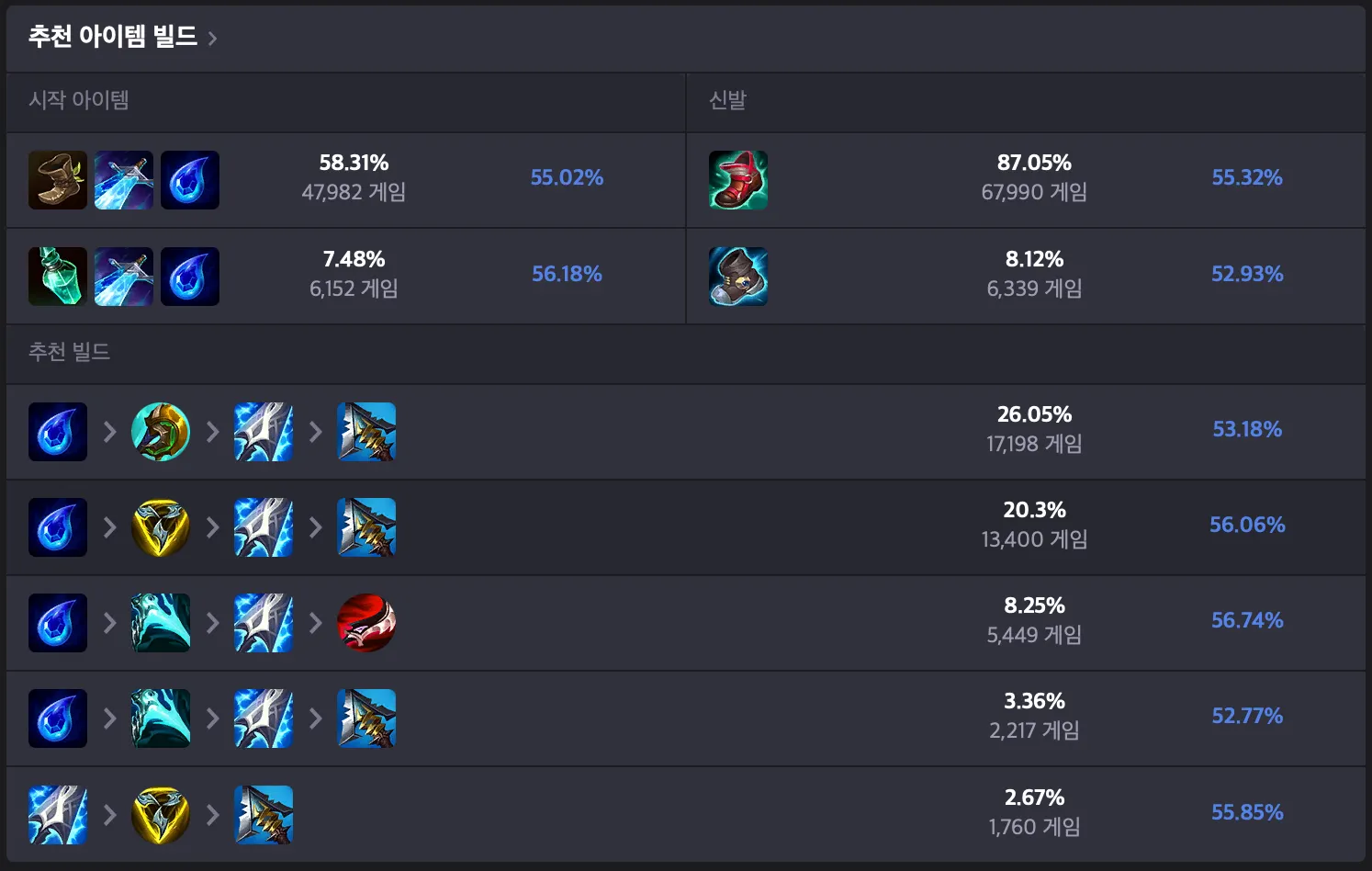
Task: Click the Boots icon in first starting items row
Action: (57, 180)
